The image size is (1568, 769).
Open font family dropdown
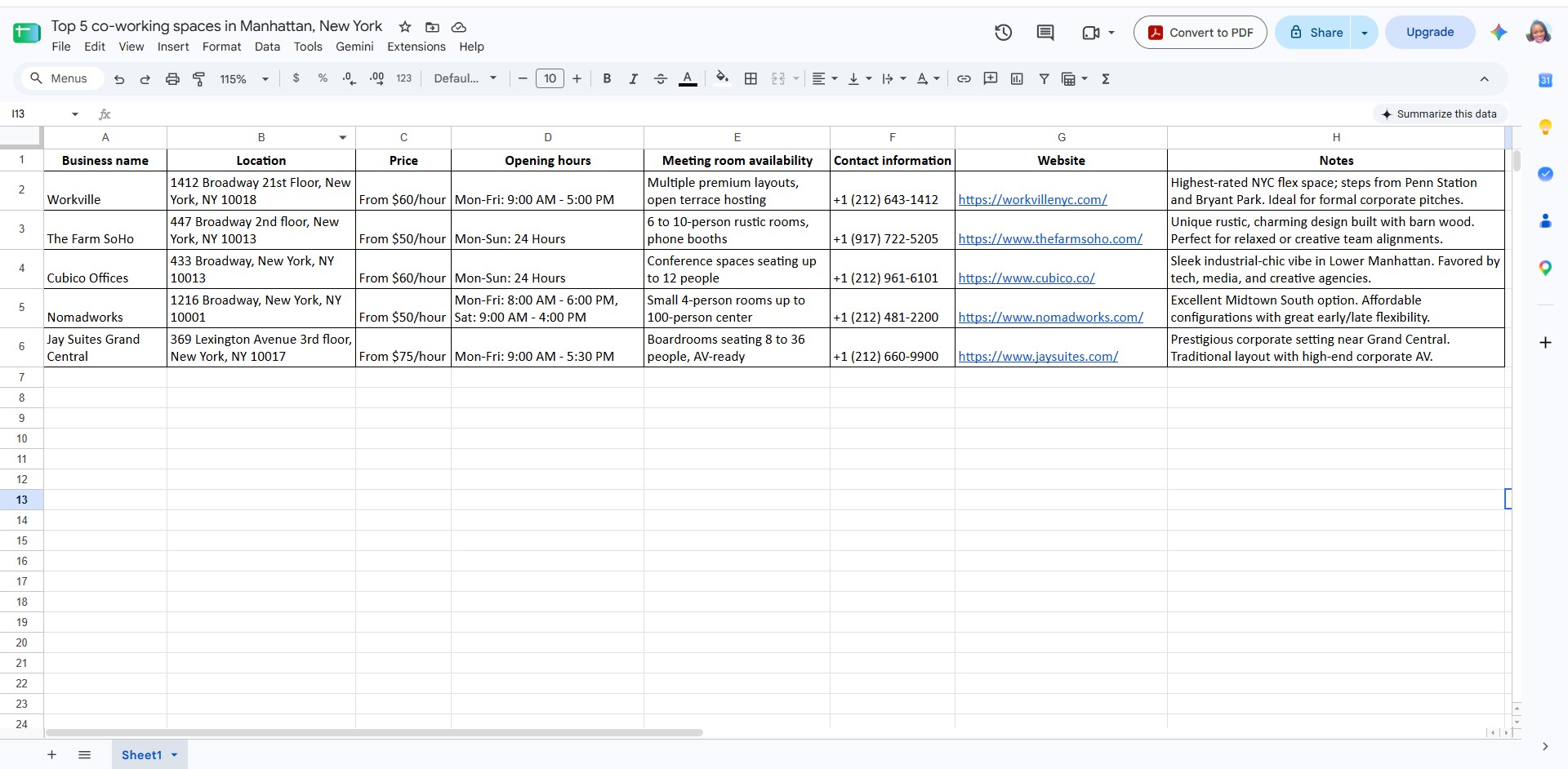click(x=465, y=78)
